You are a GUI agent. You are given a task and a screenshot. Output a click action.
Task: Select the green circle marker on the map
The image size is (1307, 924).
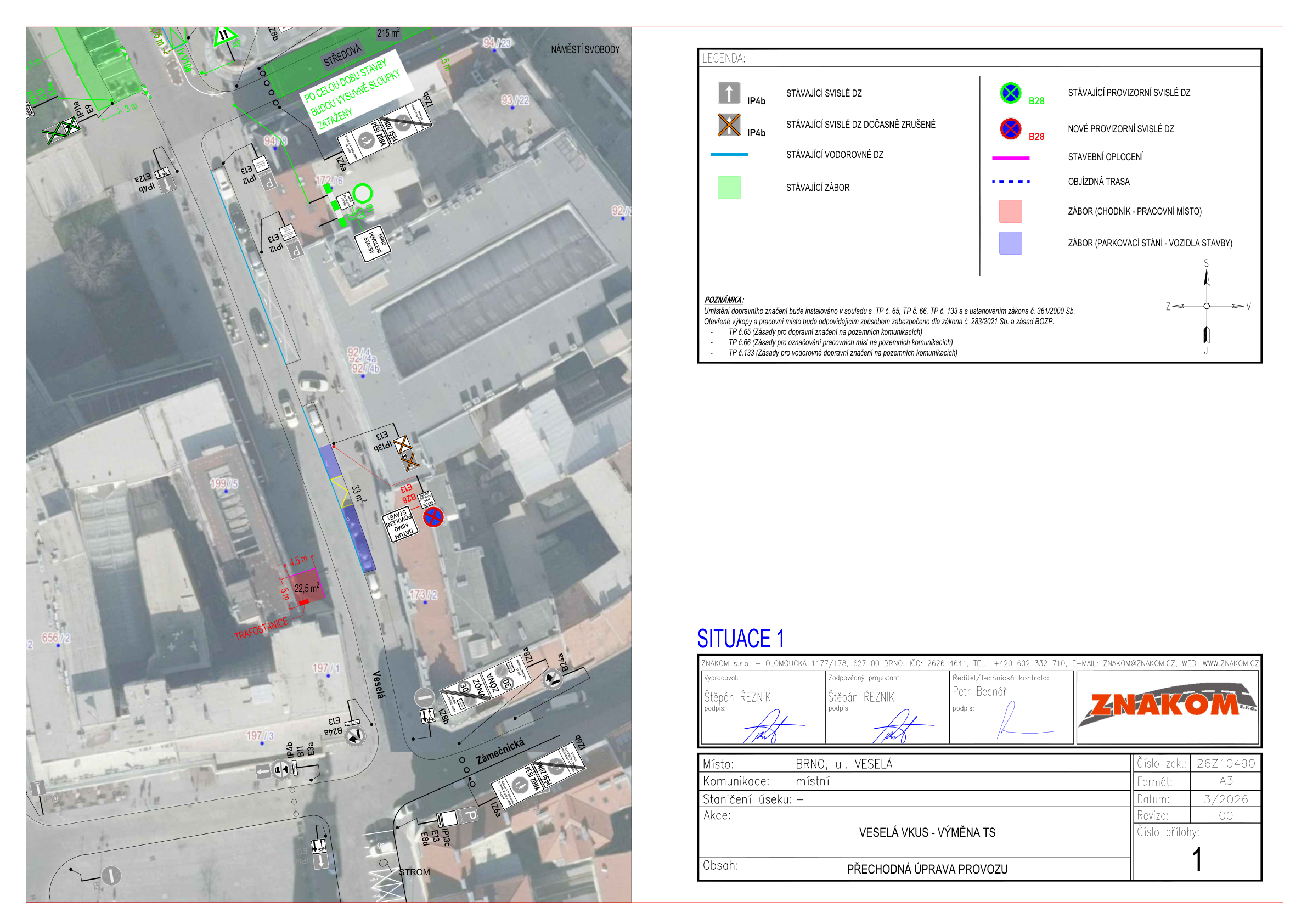click(x=363, y=194)
